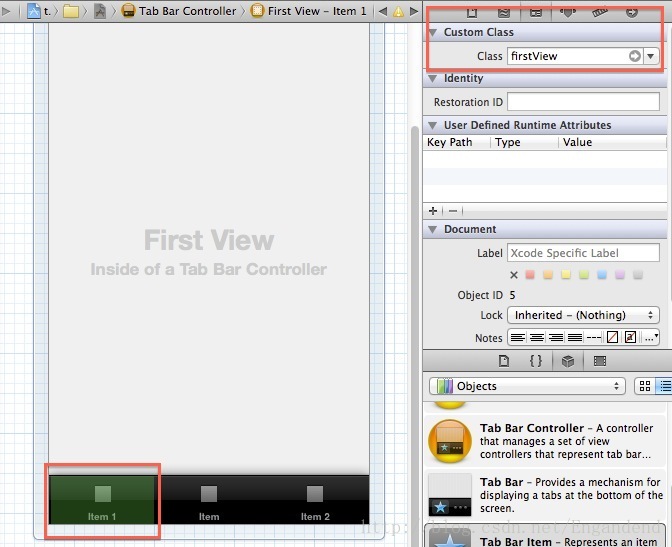672x547 pixels.
Task: Select the storyboard file icon in jump bar
Action: coord(100,11)
